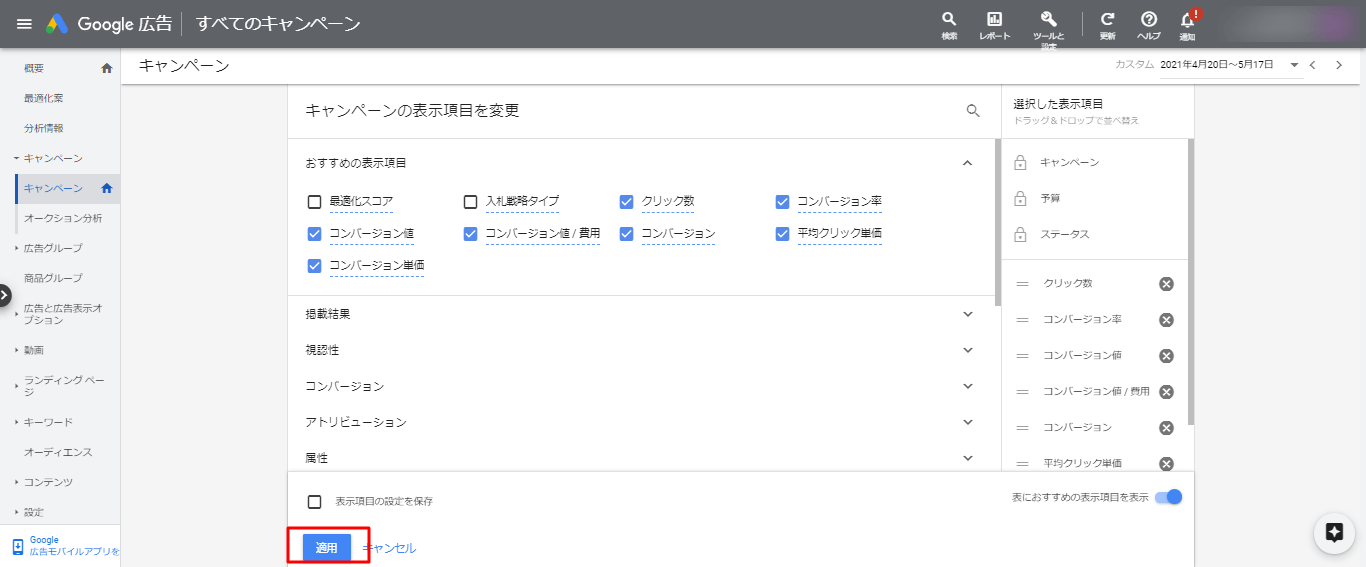1366x567 pixels.
Task: Click the lock icon beside 予算
Action: tap(1020, 198)
